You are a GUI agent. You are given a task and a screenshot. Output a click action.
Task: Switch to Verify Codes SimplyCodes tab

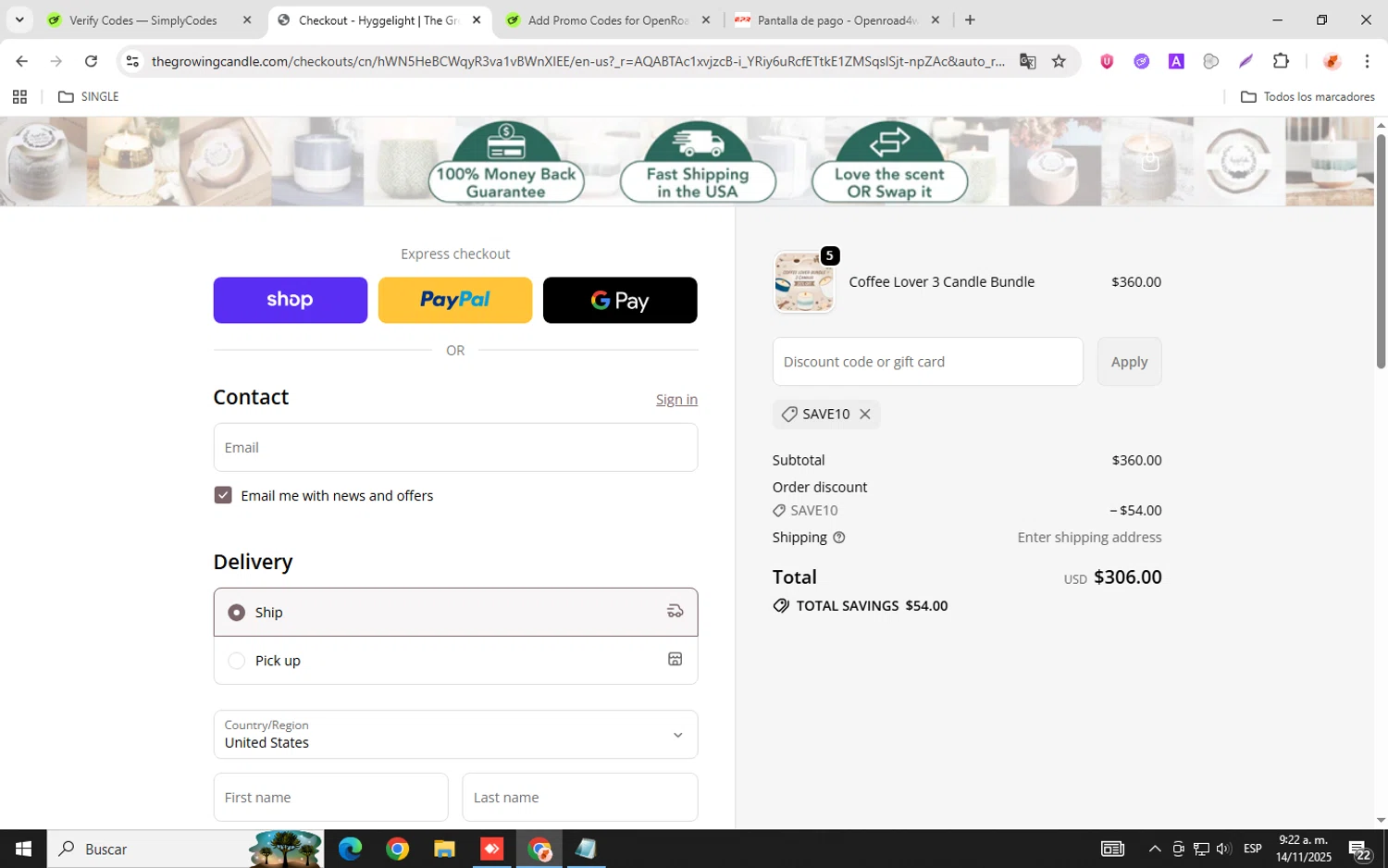[143, 20]
